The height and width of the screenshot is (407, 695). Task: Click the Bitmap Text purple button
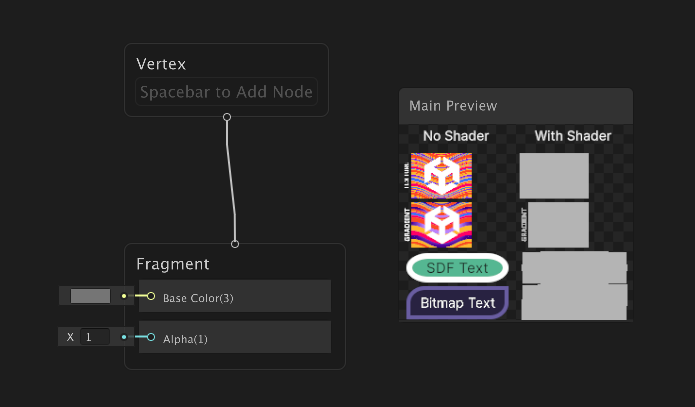click(457, 303)
